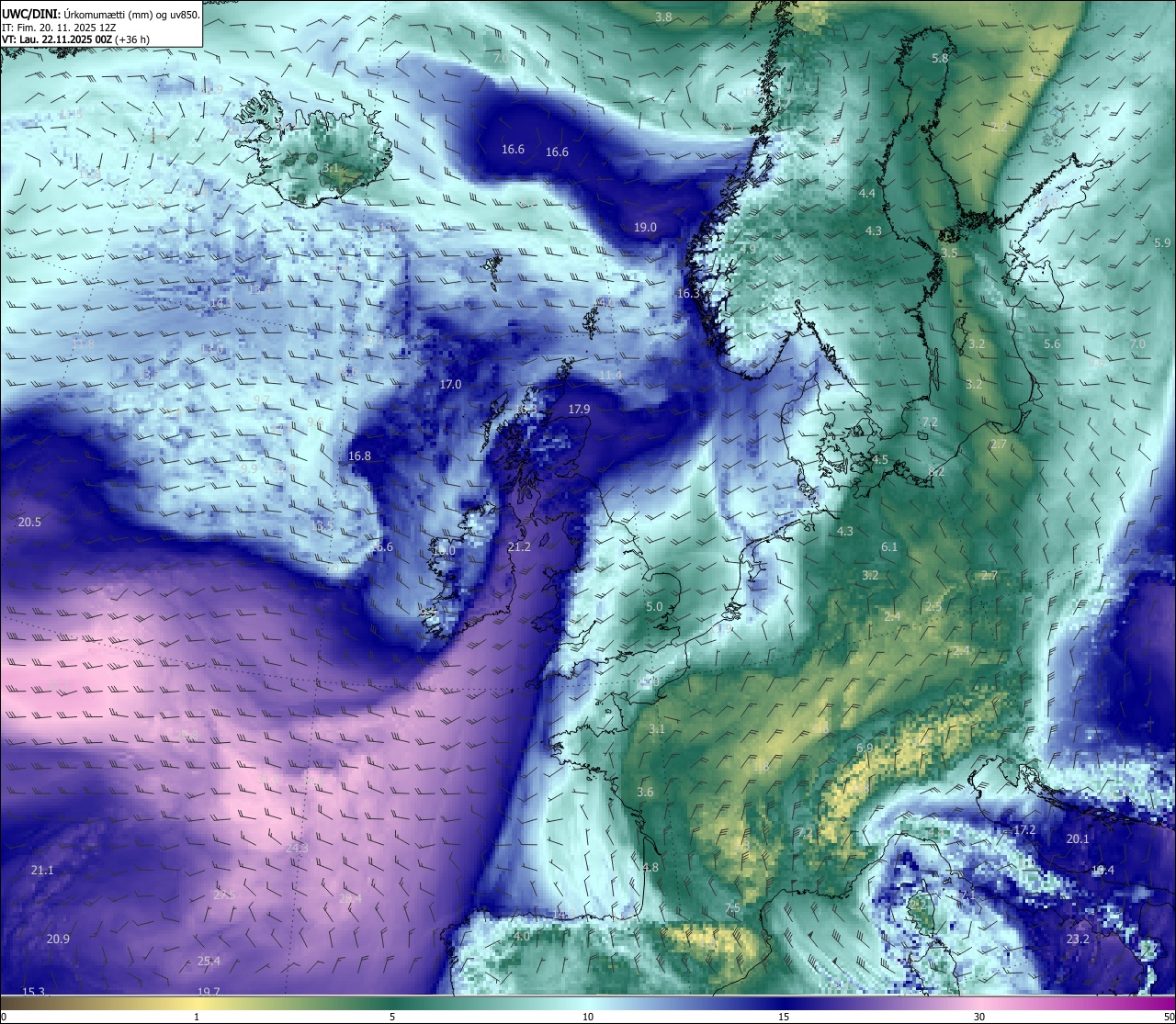Click the '4.4' value over Sweden

pos(867,193)
